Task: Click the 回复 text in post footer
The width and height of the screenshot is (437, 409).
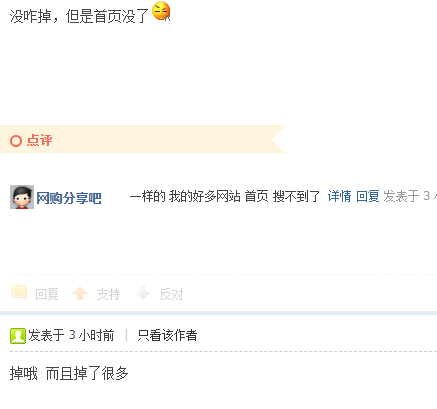Action: click(47, 294)
